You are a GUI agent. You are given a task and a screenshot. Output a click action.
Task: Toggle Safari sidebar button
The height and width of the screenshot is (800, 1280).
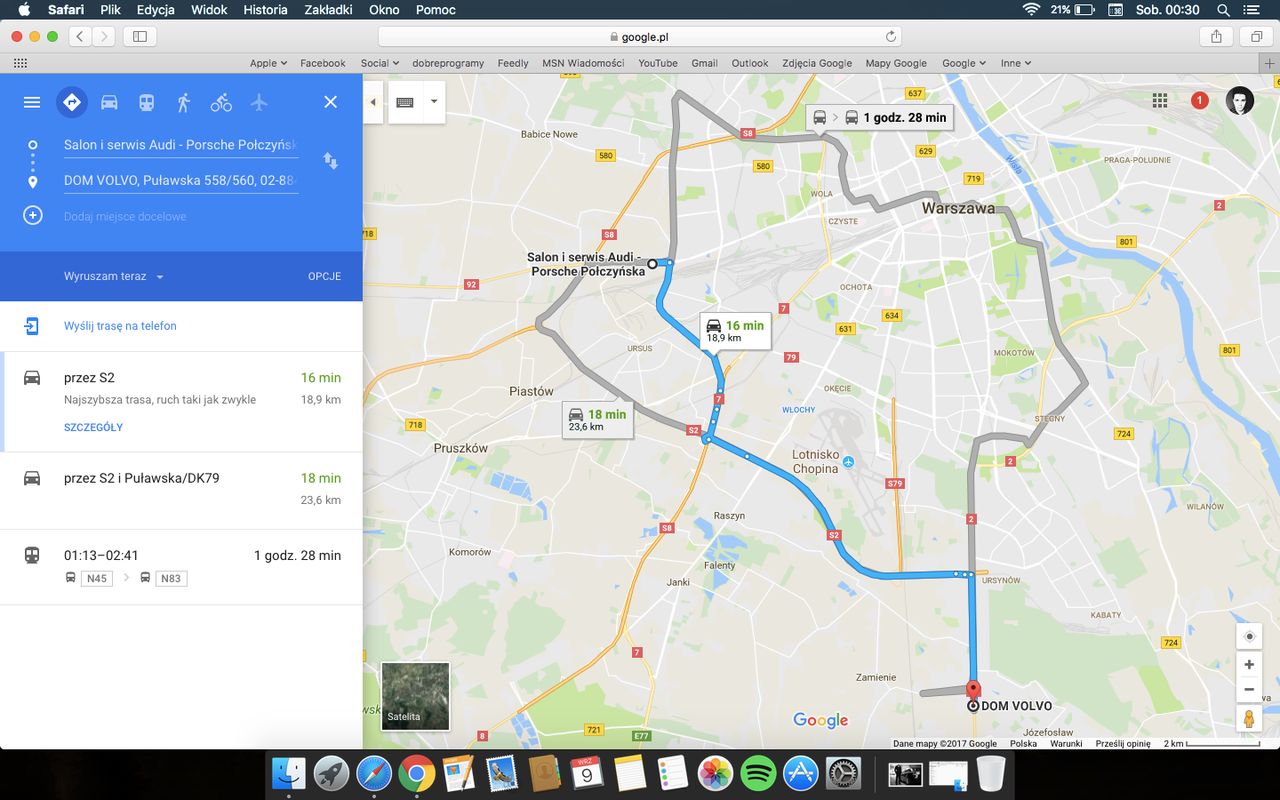tap(139, 36)
